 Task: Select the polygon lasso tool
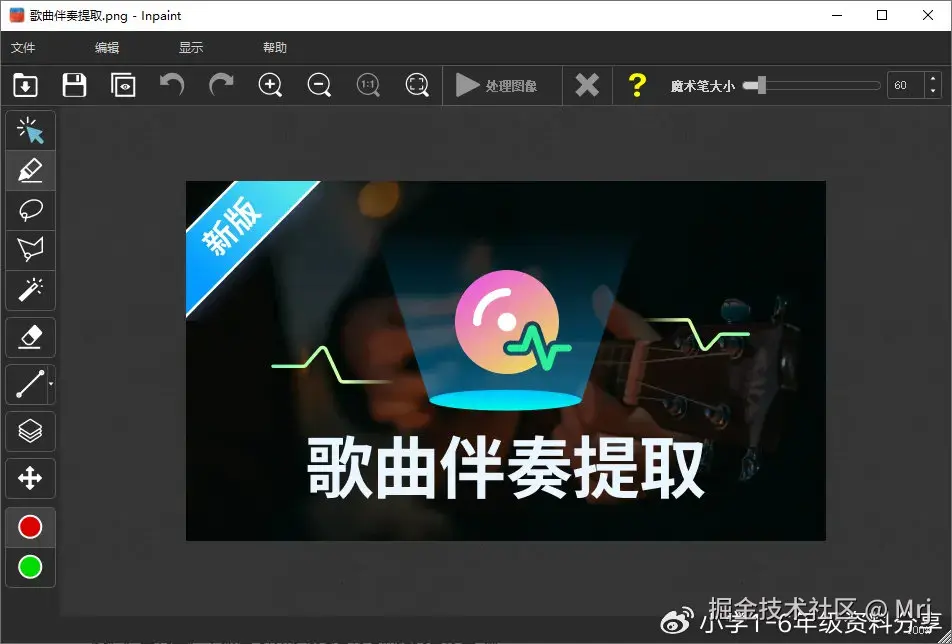coord(30,250)
